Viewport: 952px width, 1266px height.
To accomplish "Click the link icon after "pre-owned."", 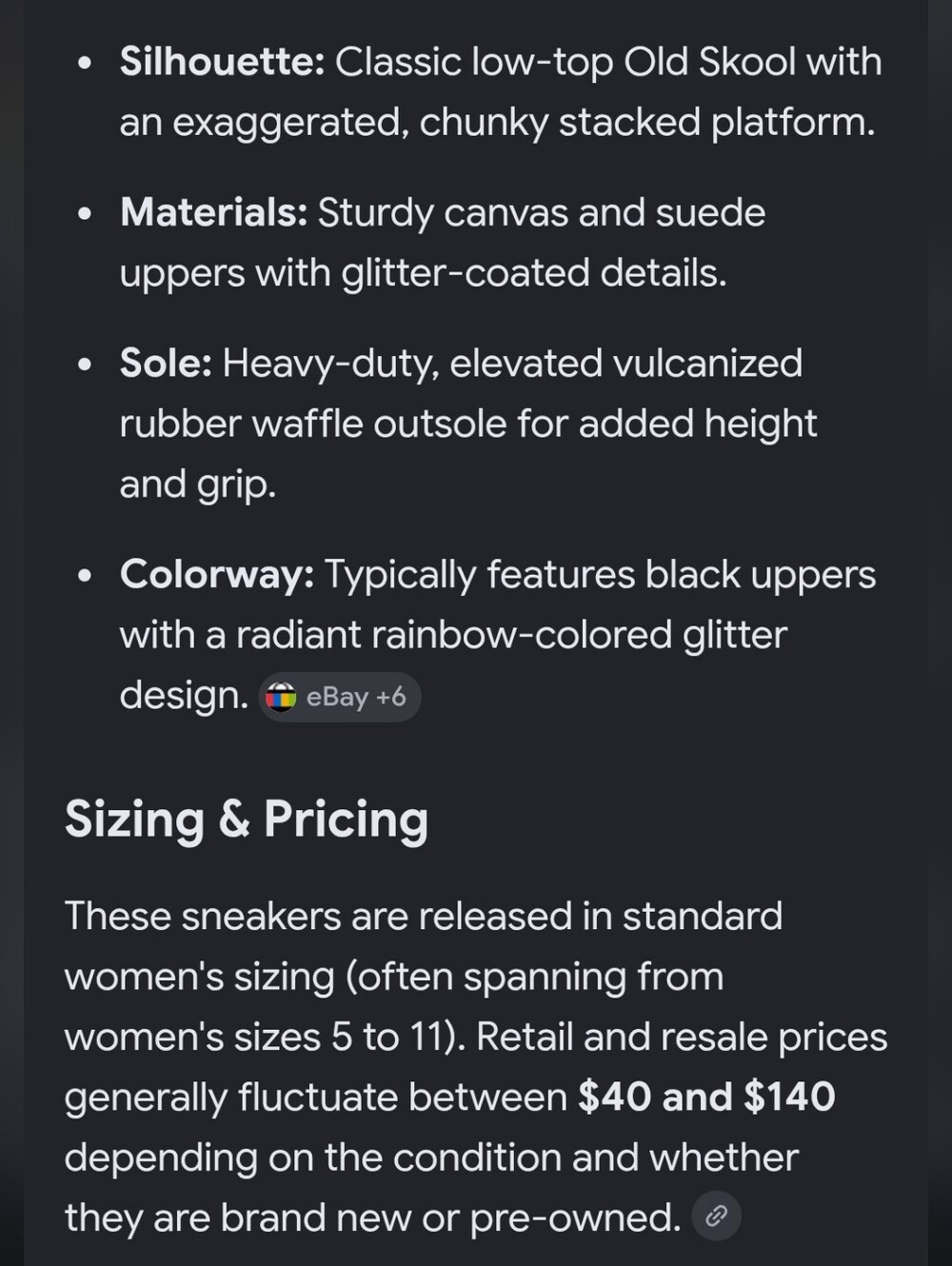I will tap(716, 1216).
